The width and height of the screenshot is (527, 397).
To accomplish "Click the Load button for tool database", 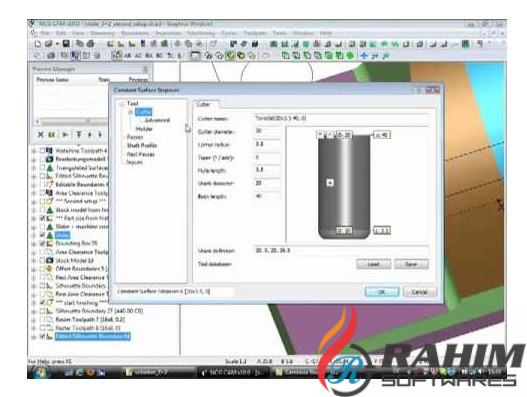I will [373, 264].
